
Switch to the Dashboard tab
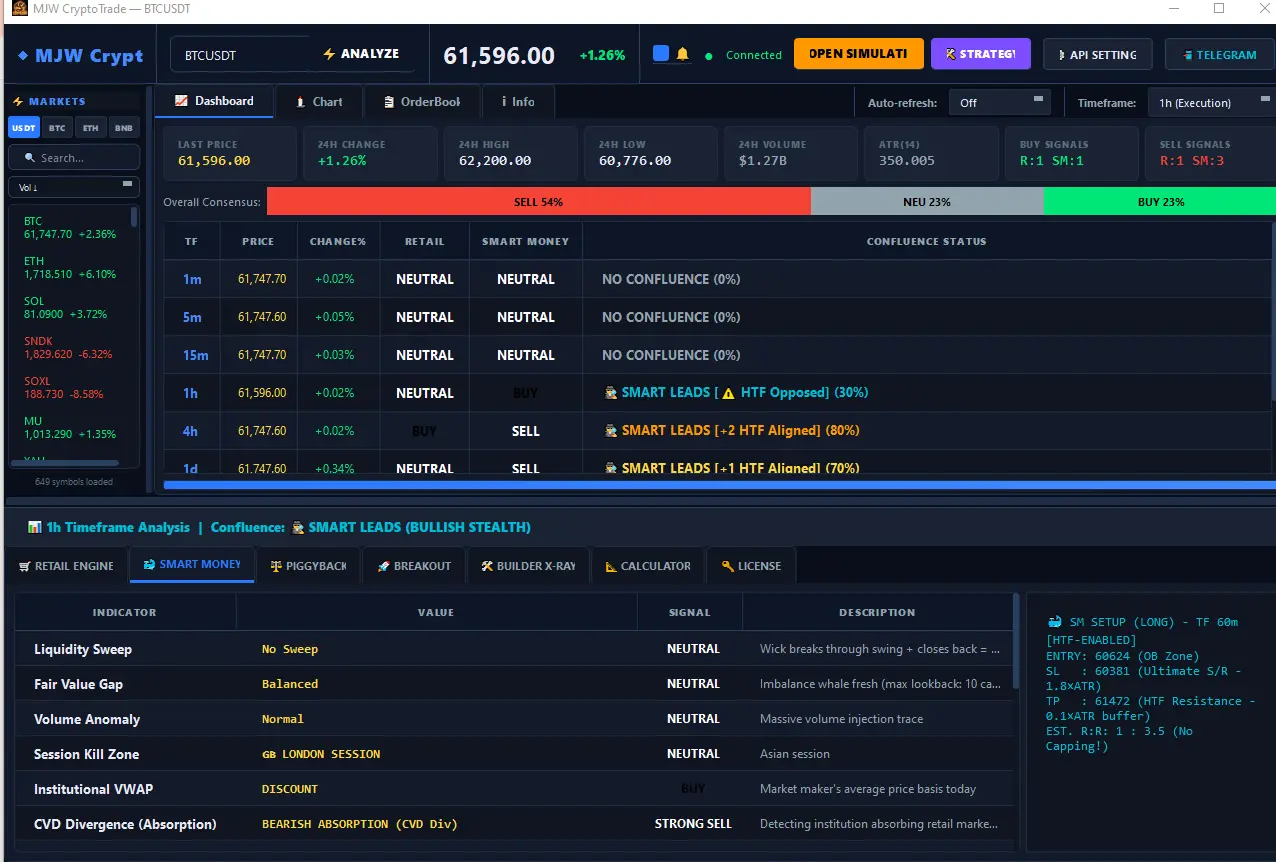pyautogui.click(x=214, y=101)
